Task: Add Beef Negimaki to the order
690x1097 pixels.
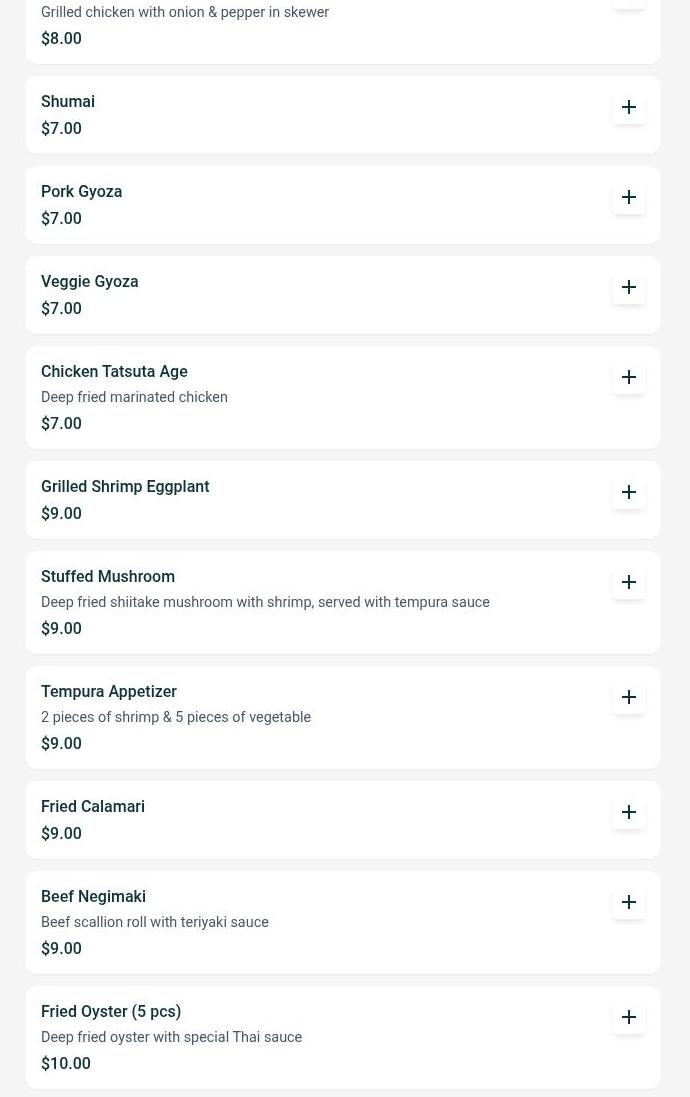Action: pyautogui.click(x=629, y=902)
